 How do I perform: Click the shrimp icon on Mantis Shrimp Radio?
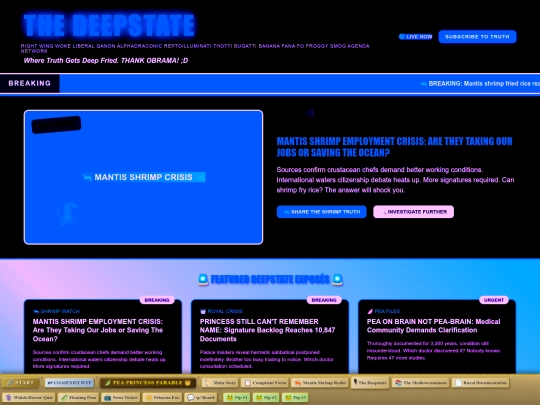click(x=298, y=383)
